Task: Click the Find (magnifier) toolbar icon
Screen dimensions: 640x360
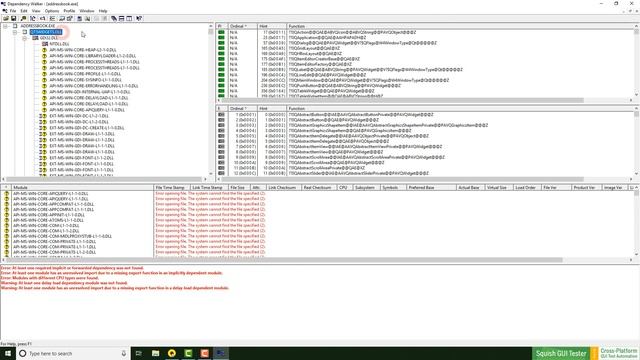Action: tap(23, 18)
